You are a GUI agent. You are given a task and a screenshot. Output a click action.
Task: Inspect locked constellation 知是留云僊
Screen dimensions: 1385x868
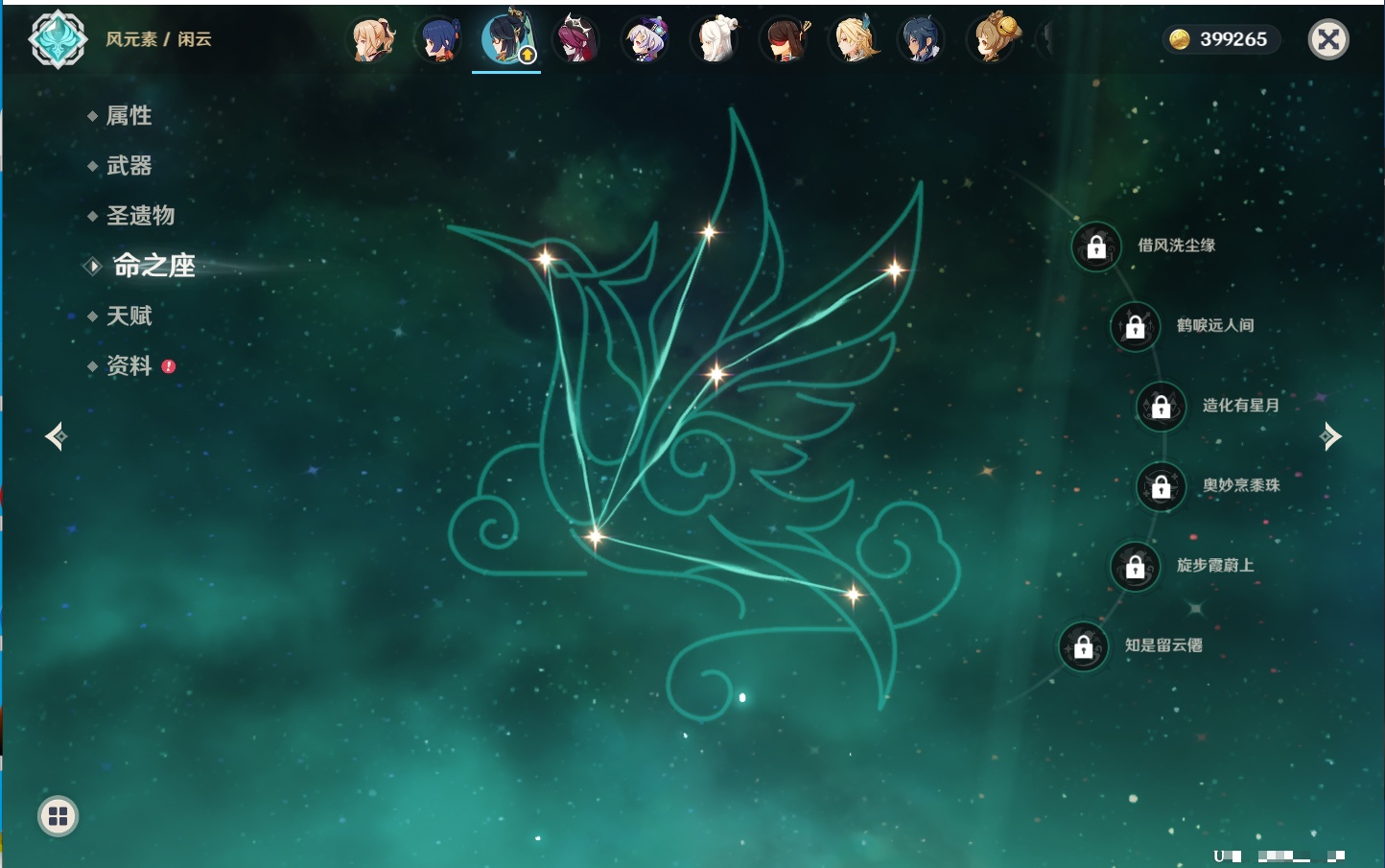1083,646
